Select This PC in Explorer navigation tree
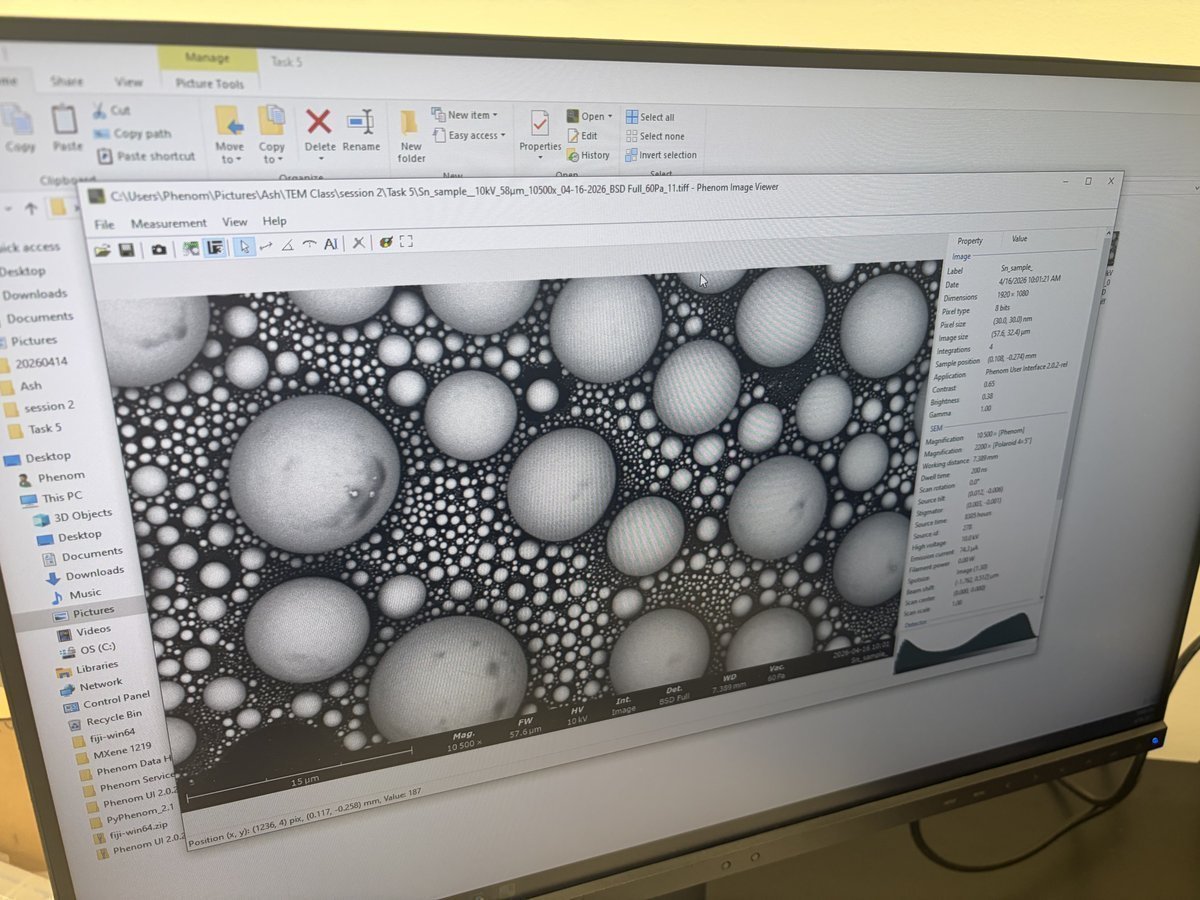This screenshot has height=900, width=1200. click(52, 497)
